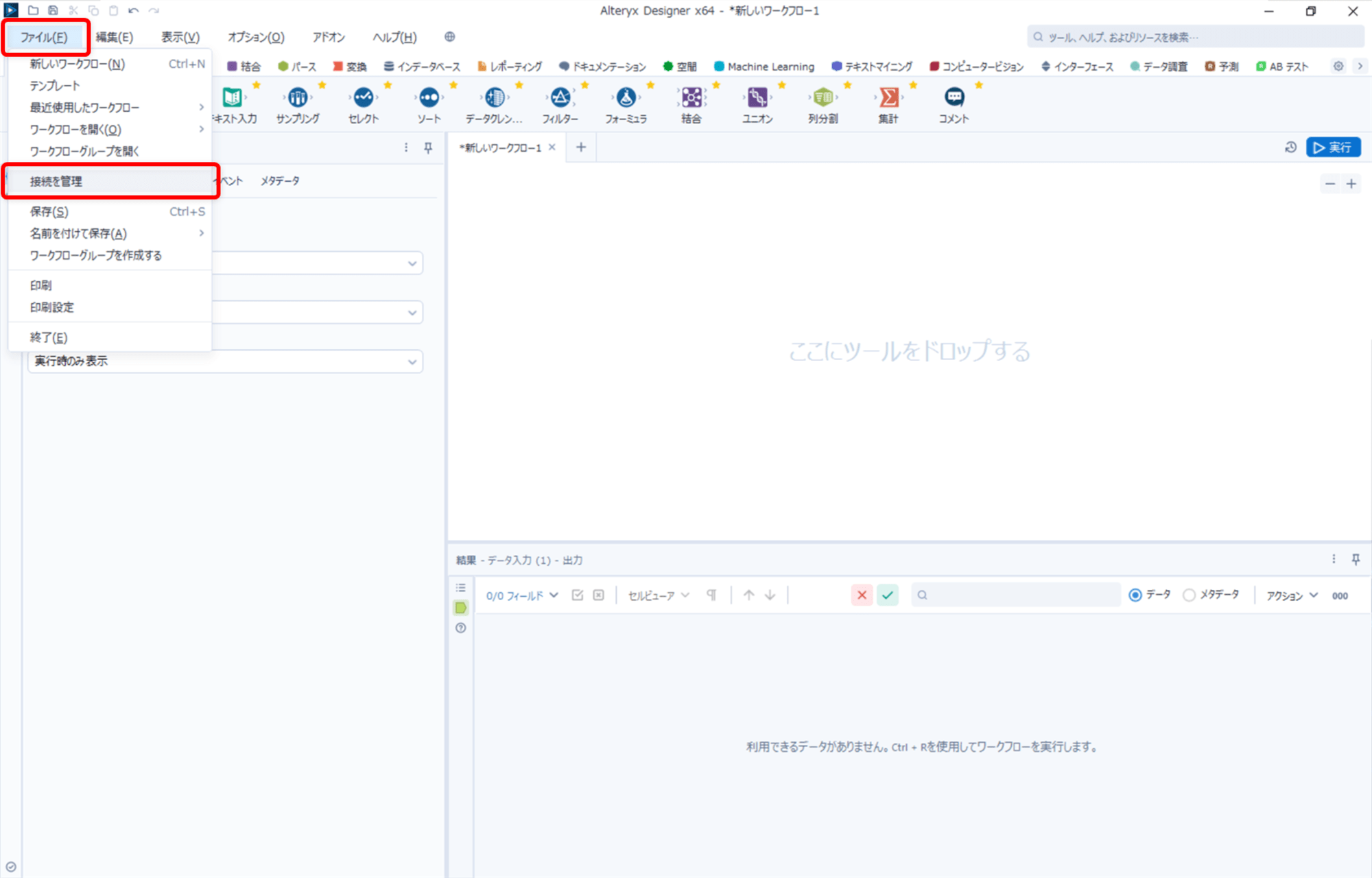Open results panel three-dot options
Viewport: 1372px width, 878px height.
1334,560
